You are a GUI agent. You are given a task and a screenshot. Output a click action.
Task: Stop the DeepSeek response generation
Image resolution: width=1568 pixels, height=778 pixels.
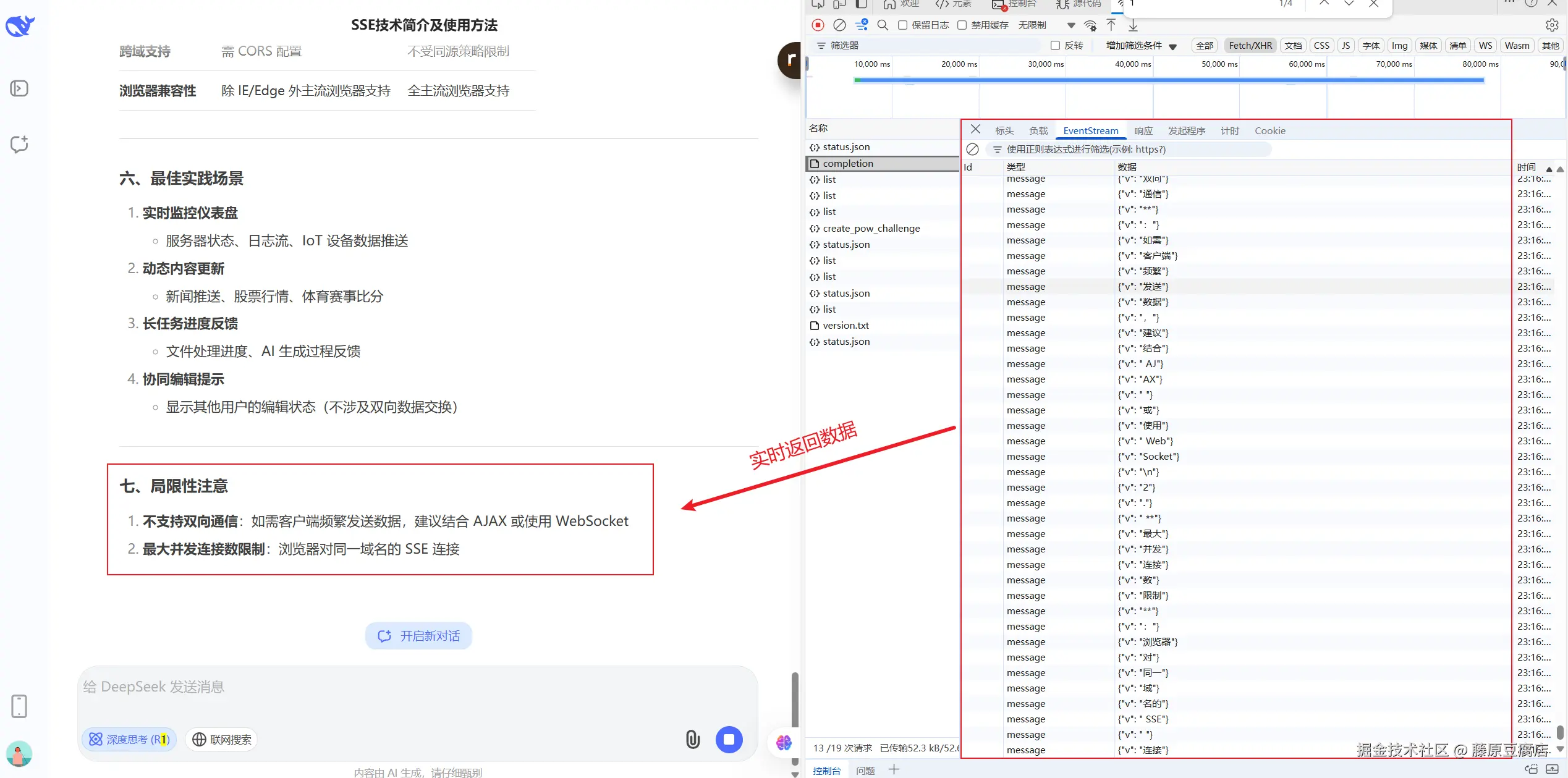(x=729, y=739)
